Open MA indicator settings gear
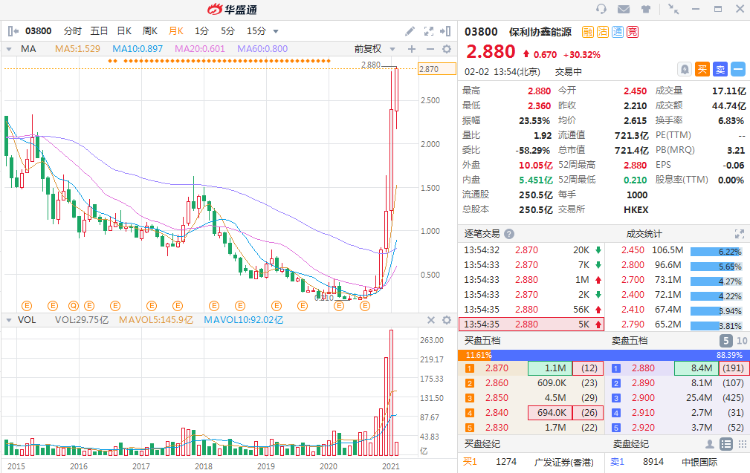The width and height of the screenshot is (750, 473). click(446, 49)
